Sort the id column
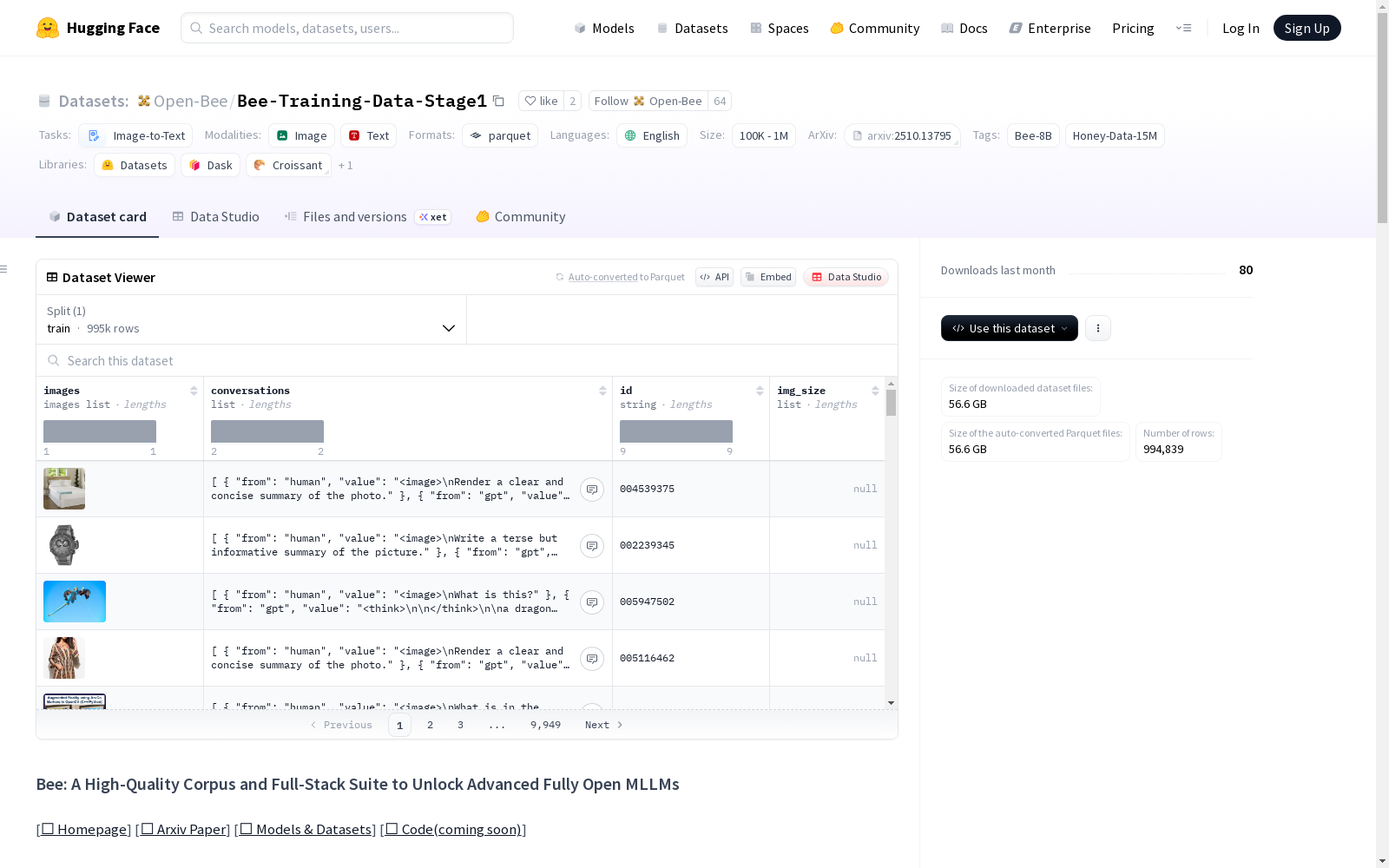The height and width of the screenshot is (868, 1389). click(760, 391)
